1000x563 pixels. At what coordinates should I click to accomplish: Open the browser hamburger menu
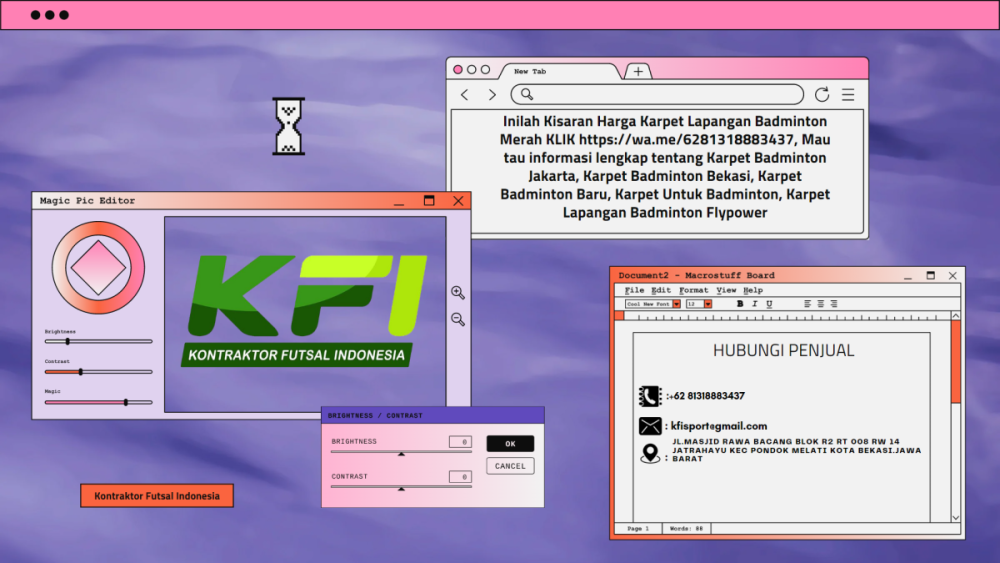(848, 95)
